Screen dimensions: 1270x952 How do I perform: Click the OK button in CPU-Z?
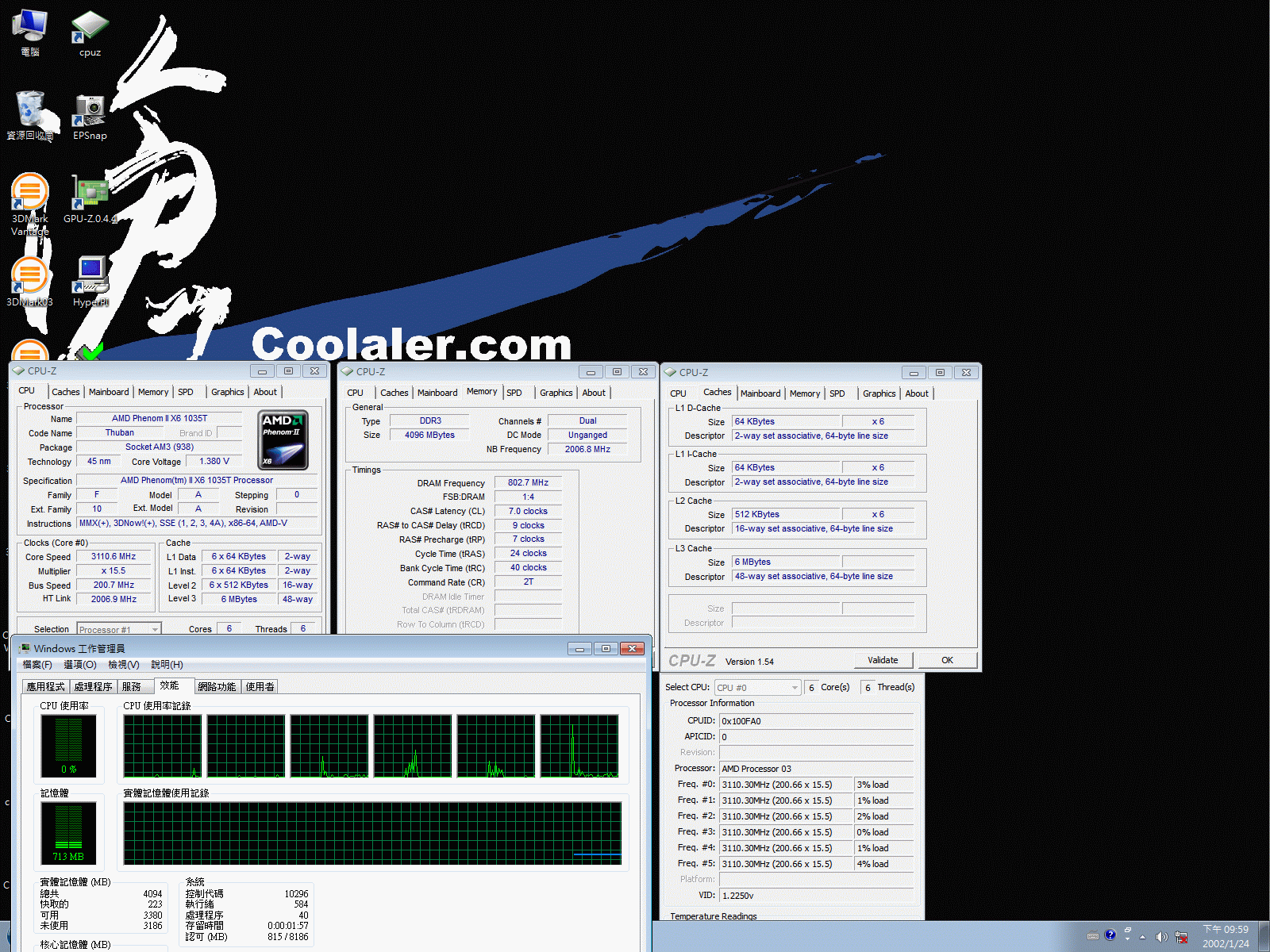pyautogui.click(x=947, y=660)
